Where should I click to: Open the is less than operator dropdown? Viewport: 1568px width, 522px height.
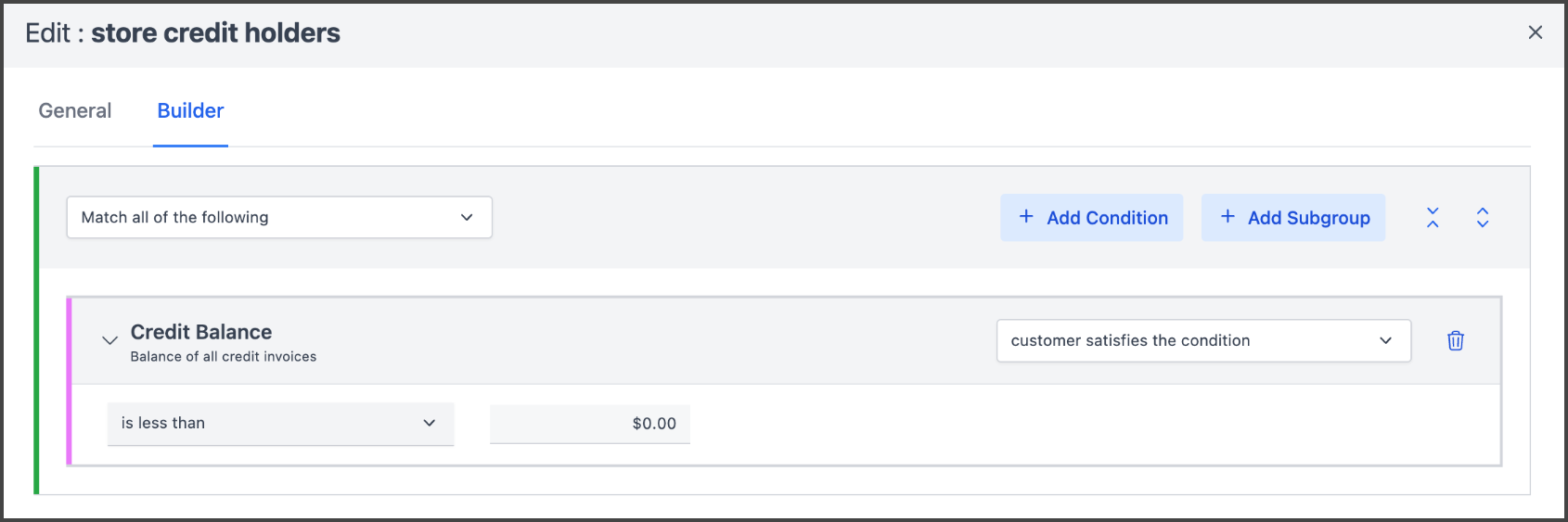[x=280, y=423]
